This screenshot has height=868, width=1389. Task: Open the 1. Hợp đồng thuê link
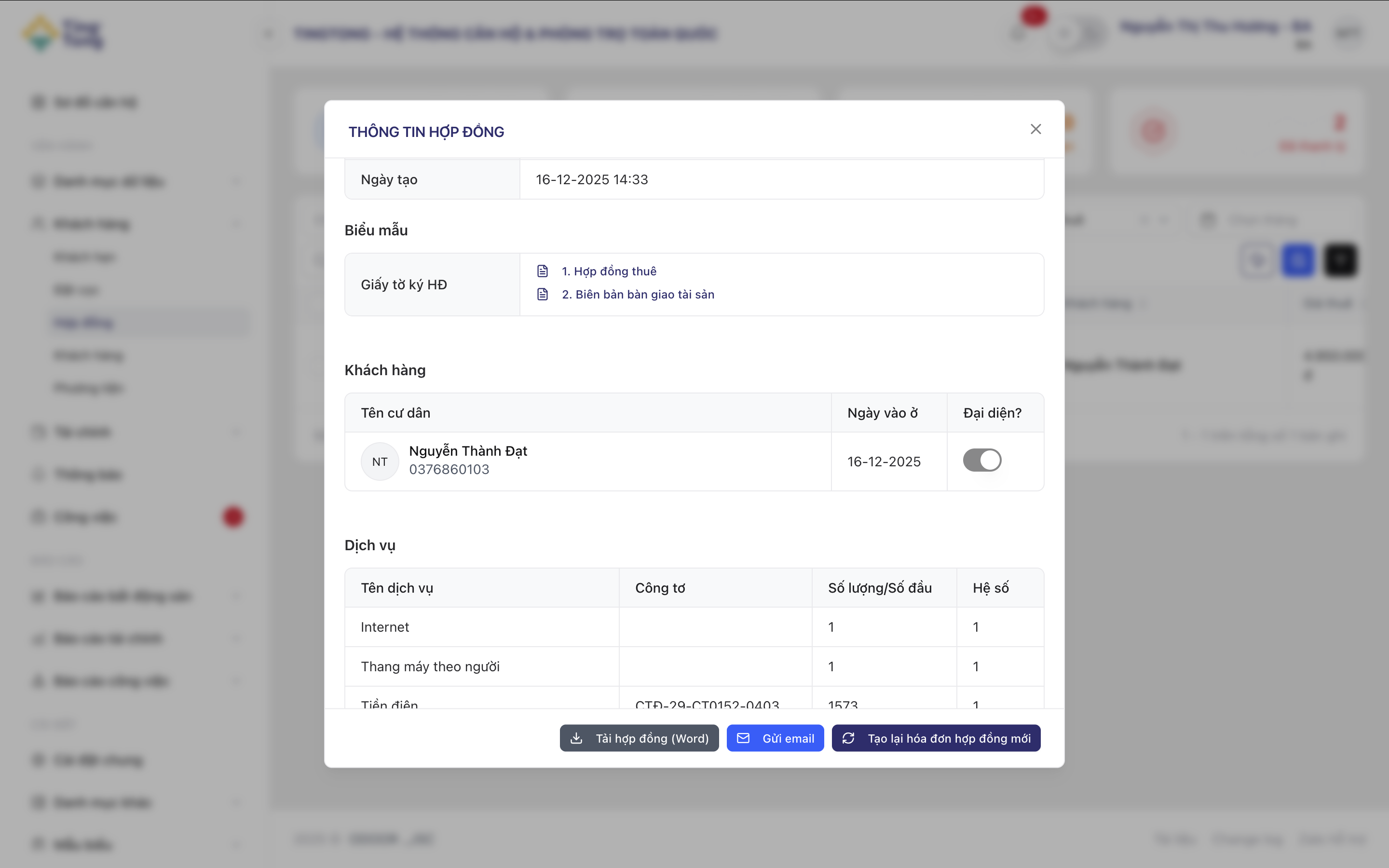click(609, 271)
